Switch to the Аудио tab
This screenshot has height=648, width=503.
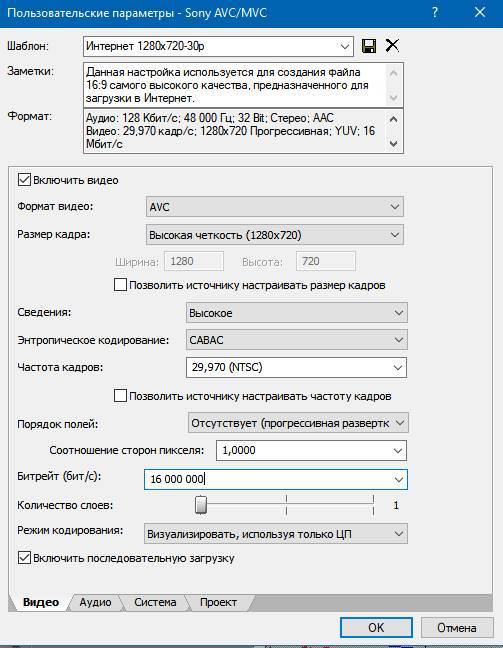point(95,602)
